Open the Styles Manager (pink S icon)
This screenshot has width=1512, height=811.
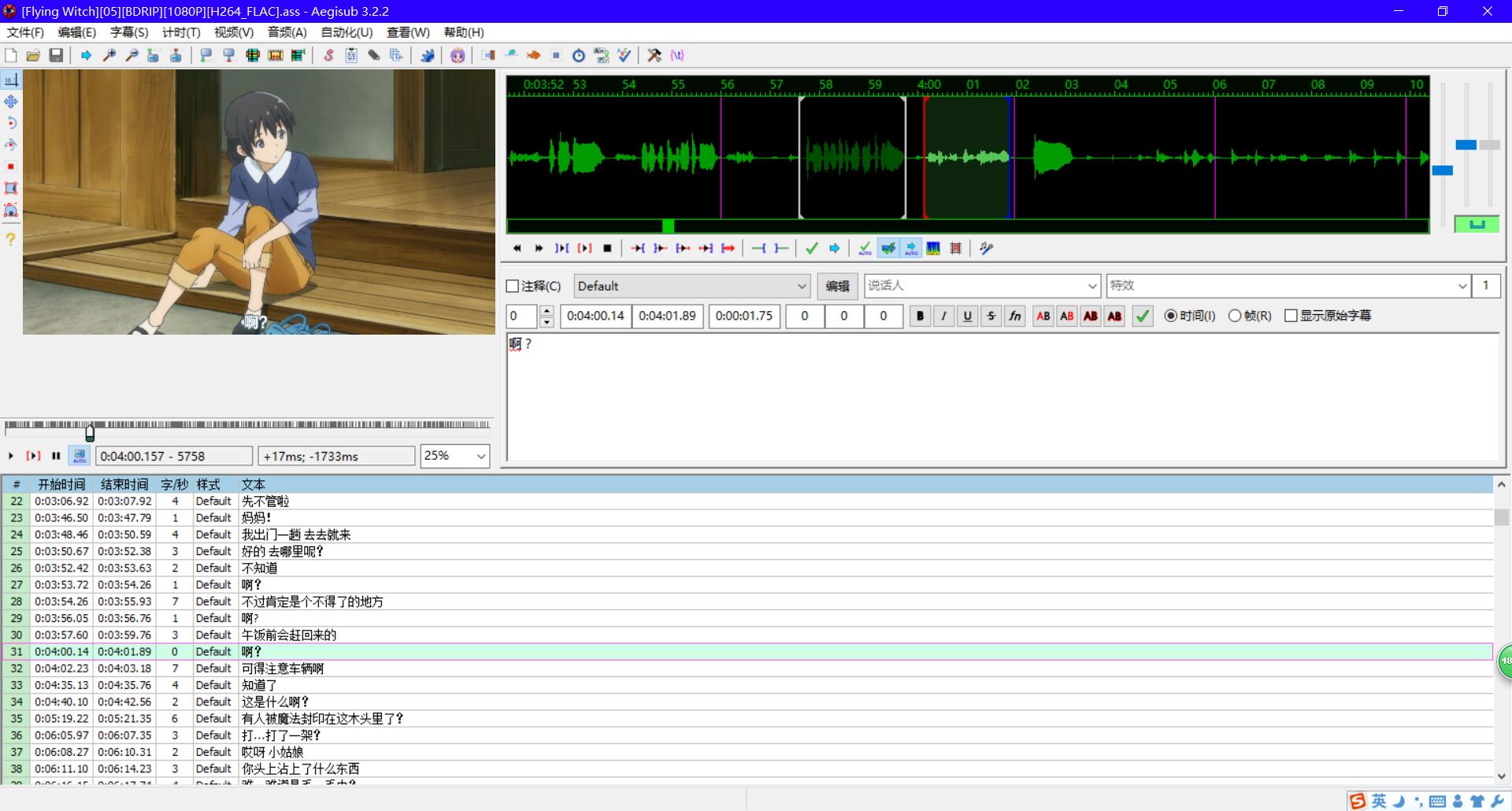[328, 55]
